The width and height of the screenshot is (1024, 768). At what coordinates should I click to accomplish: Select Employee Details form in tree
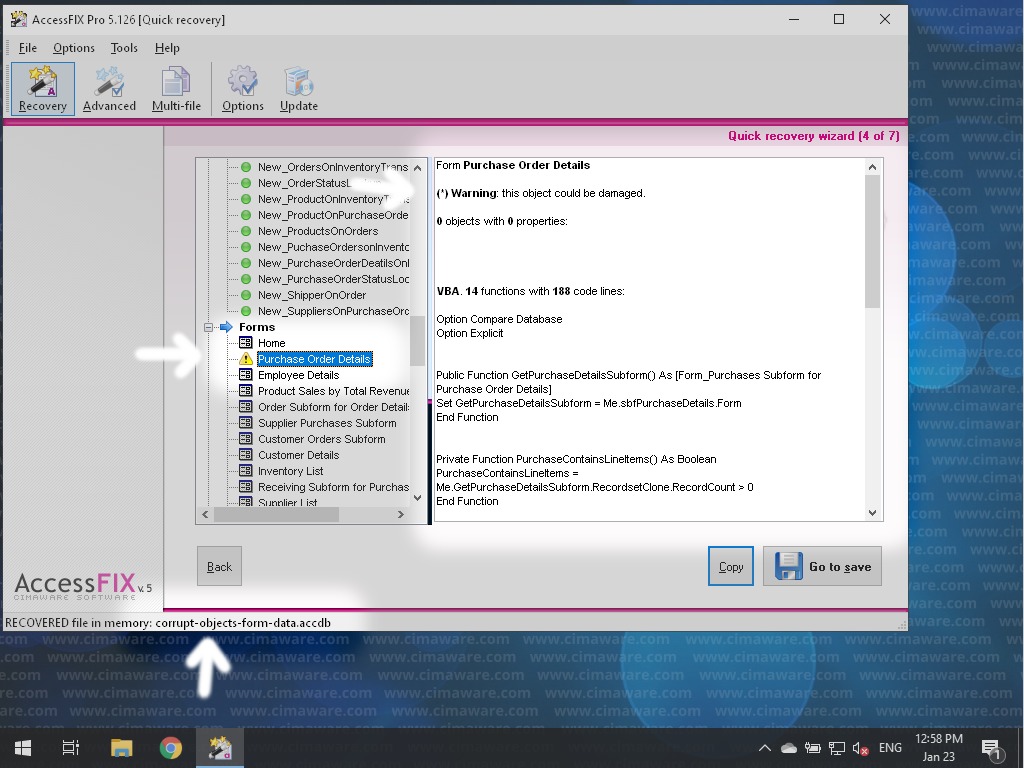tap(298, 375)
